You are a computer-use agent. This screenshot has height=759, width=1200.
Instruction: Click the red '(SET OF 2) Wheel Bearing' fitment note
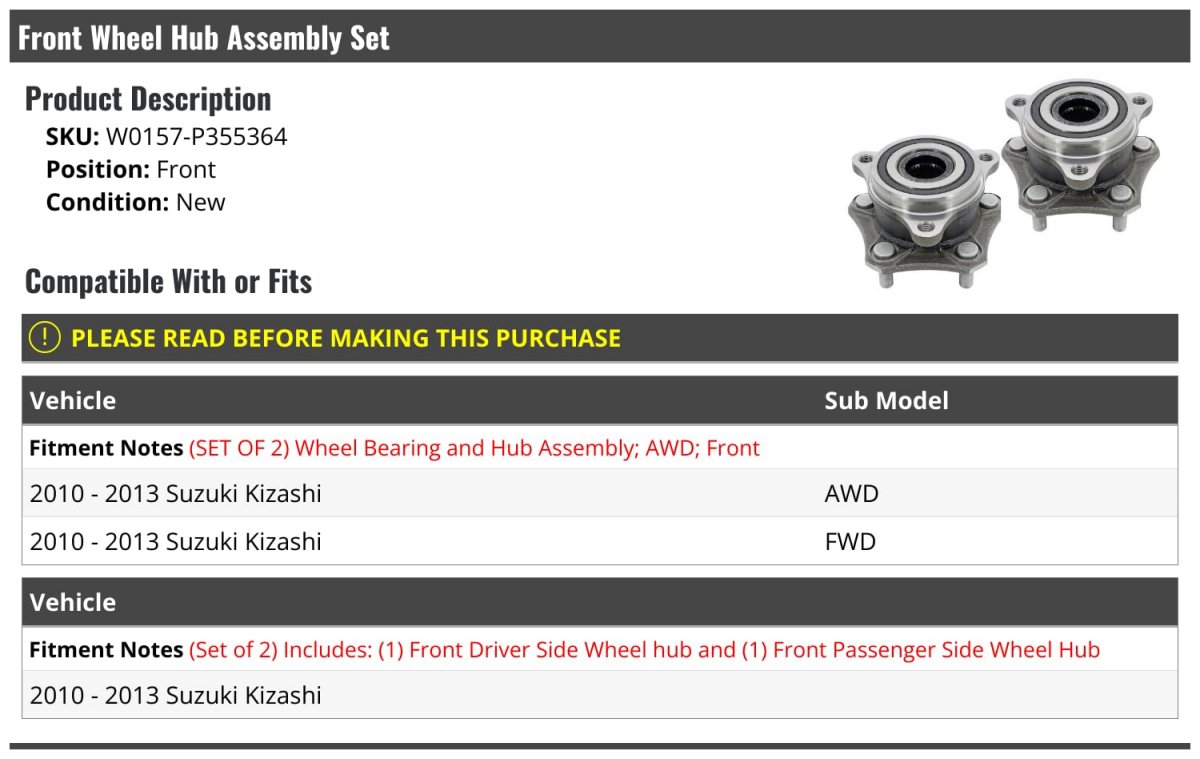click(x=474, y=448)
